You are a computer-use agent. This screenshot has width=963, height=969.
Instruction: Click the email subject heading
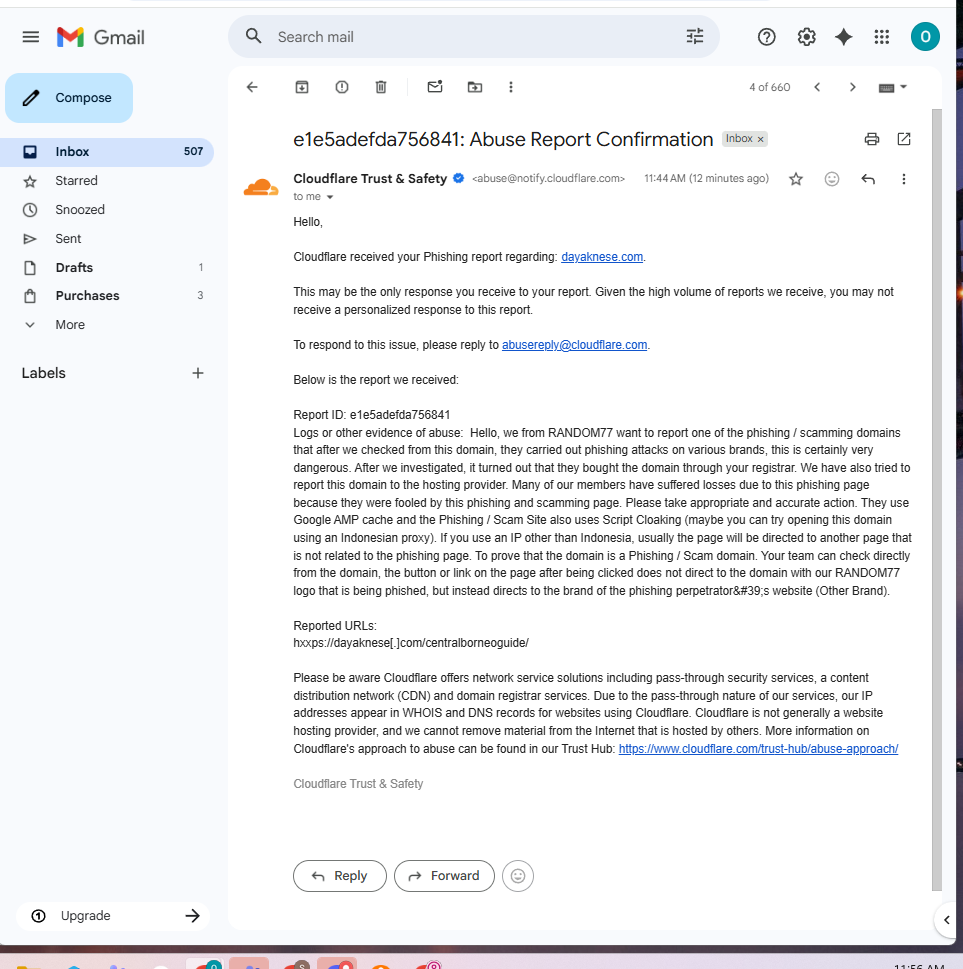pos(503,140)
